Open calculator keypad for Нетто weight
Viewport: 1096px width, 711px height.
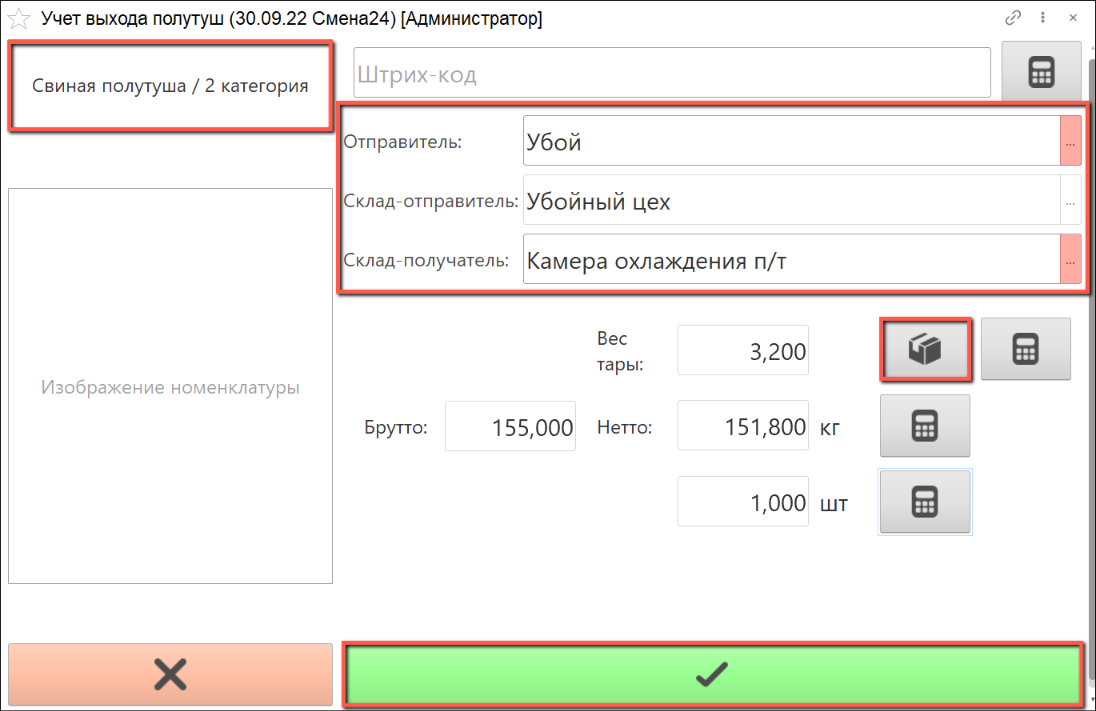coord(924,426)
